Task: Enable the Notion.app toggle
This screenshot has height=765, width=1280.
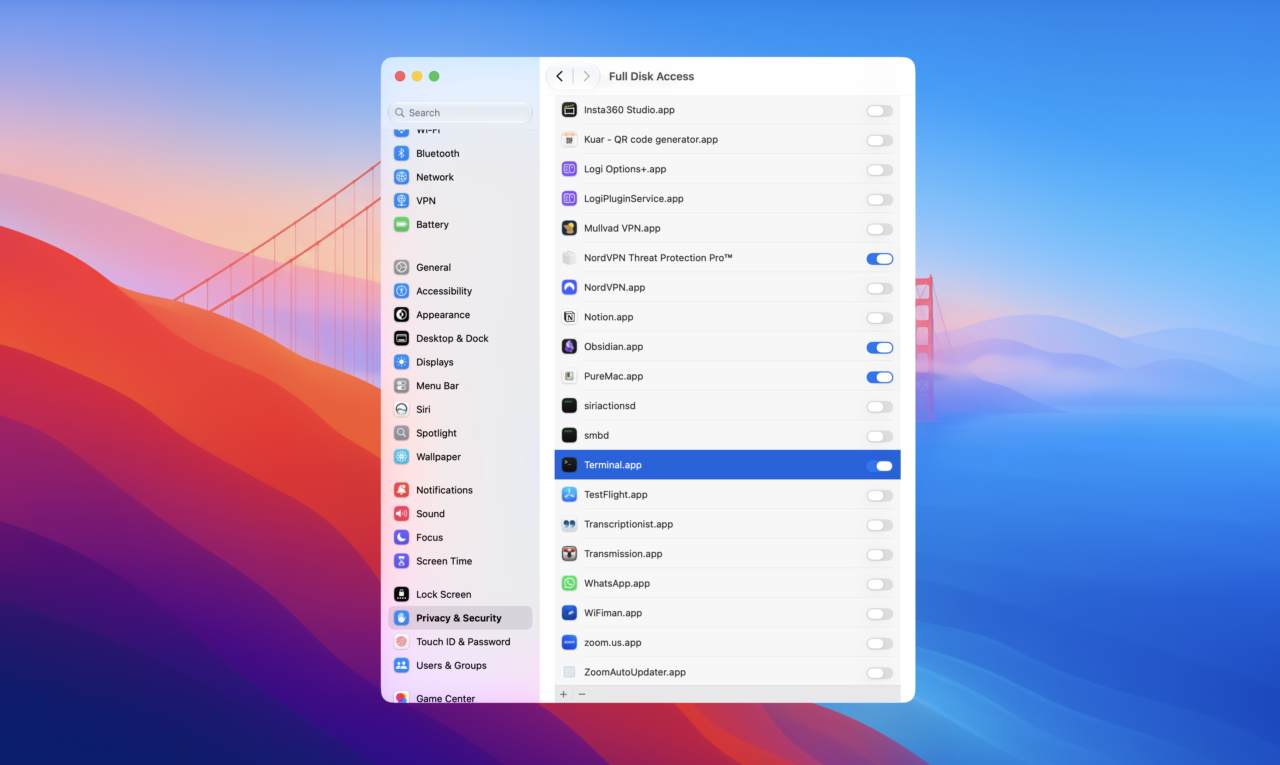Action: [x=880, y=317]
